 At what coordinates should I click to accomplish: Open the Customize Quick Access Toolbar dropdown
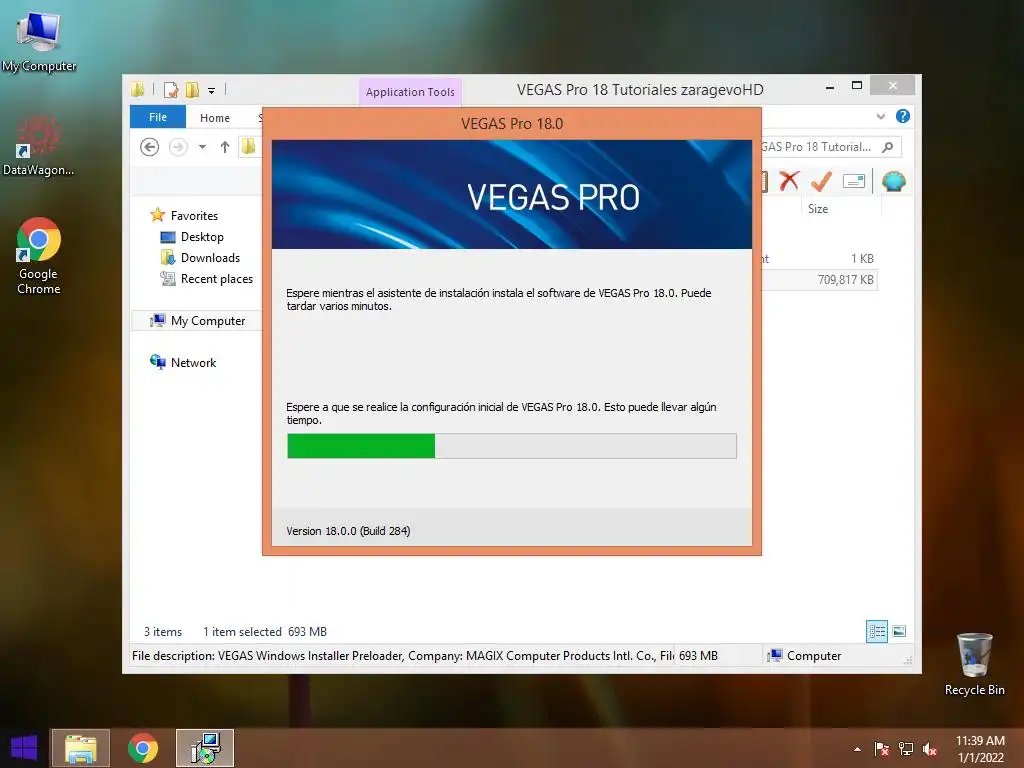(x=212, y=91)
